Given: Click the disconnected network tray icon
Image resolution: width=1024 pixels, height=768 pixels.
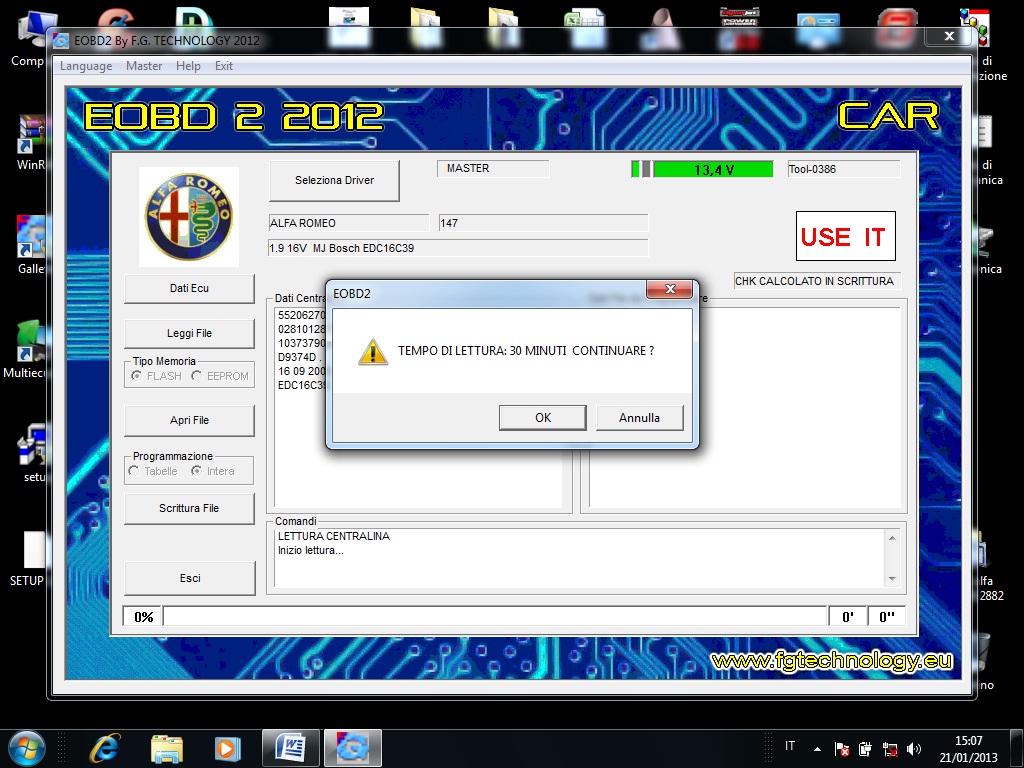Looking at the screenshot, I should click(x=889, y=748).
